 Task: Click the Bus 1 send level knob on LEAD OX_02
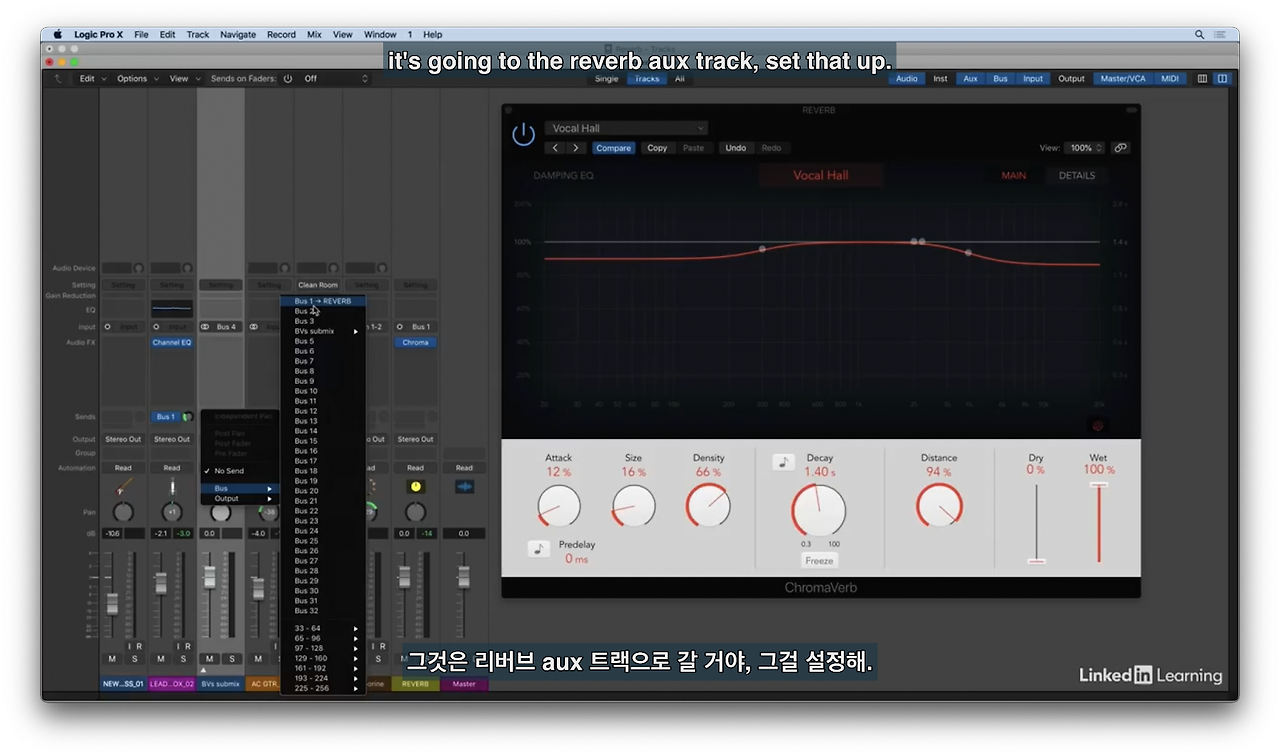pyautogui.click(x=186, y=417)
